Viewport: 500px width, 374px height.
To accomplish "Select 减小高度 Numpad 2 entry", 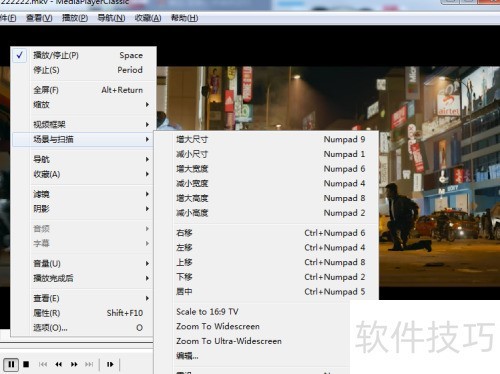I will click(266, 213).
